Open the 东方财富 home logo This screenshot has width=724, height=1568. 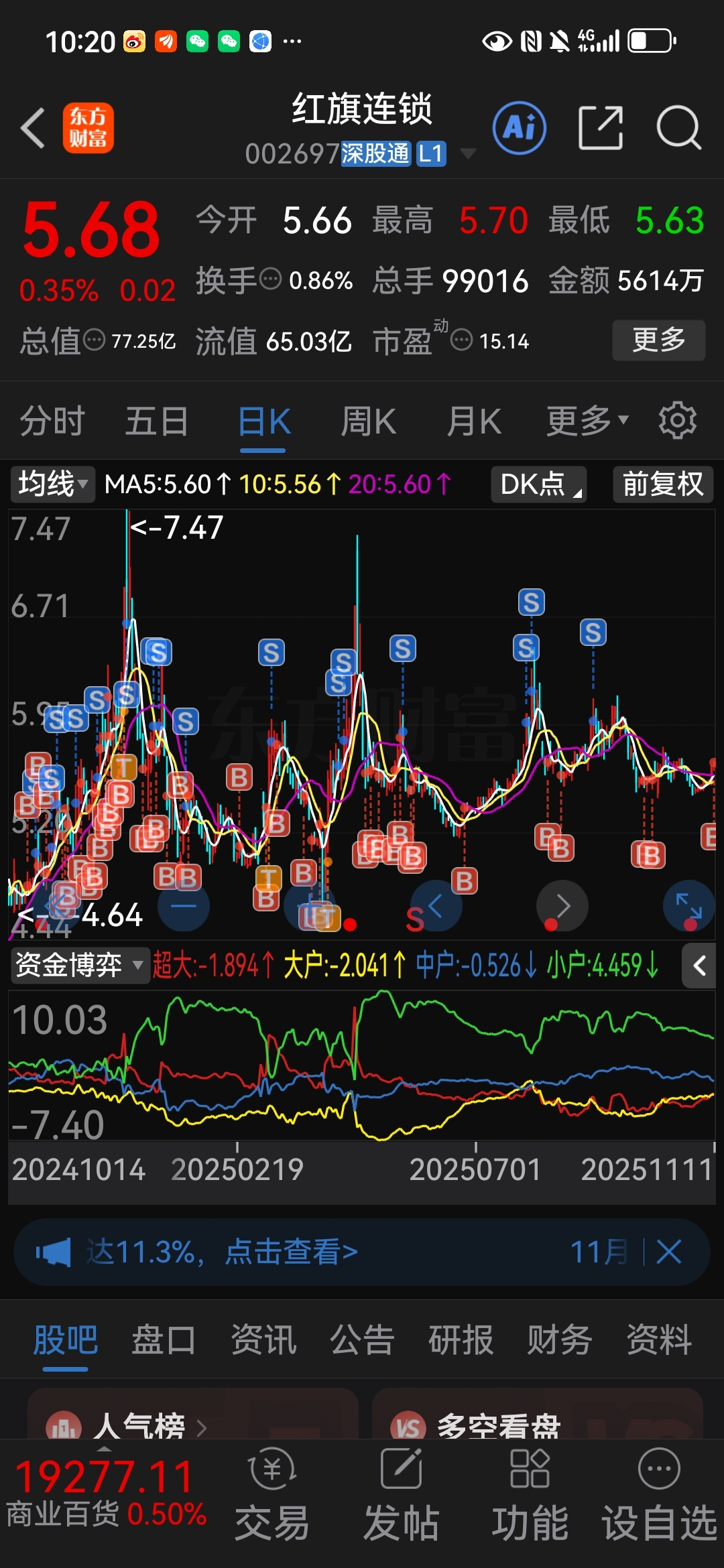pos(88,128)
